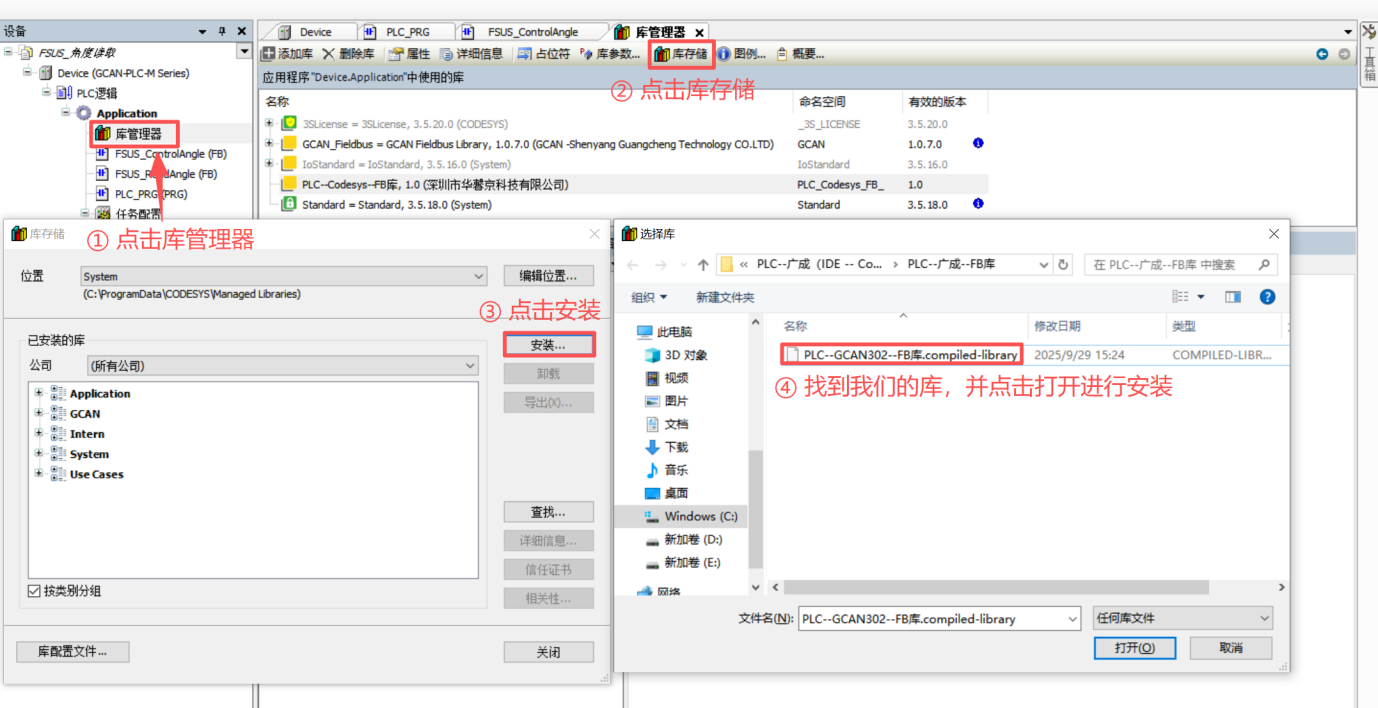Click the blue help icon in file dialog

point(1267,297)
